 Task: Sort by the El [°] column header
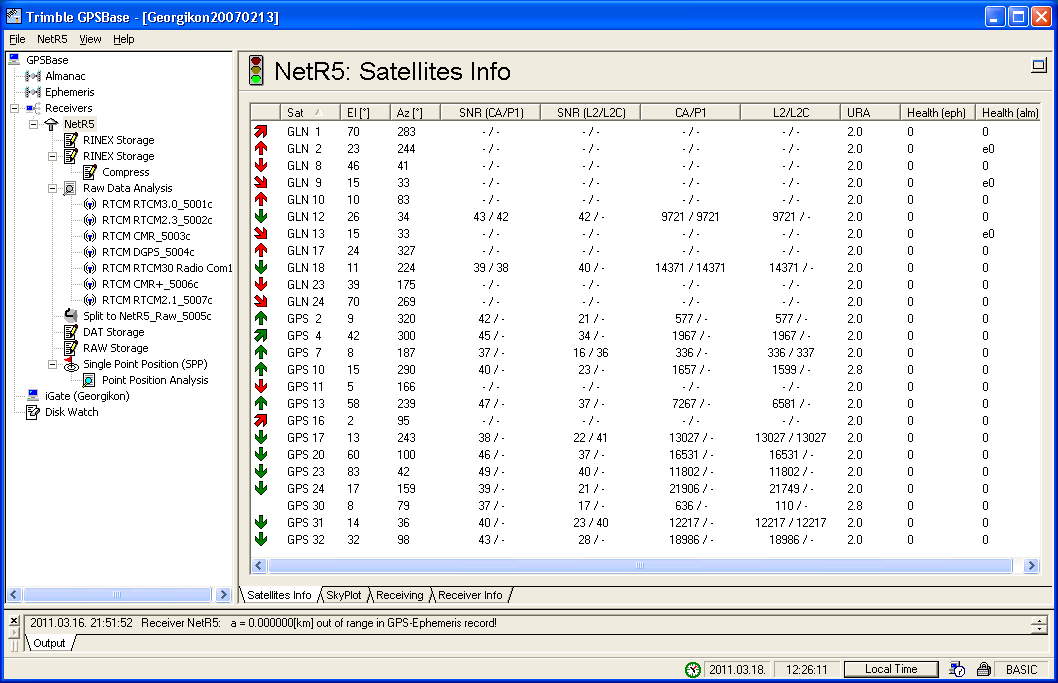tap(366, 113)
